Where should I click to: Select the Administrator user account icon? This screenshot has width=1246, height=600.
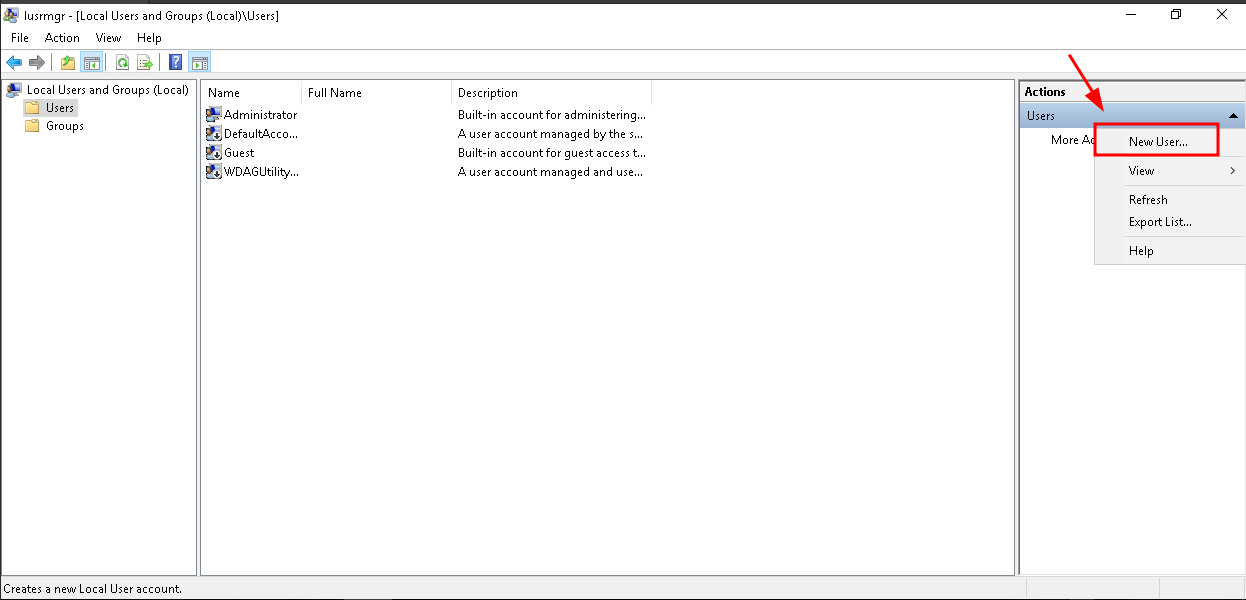[214, 115]
